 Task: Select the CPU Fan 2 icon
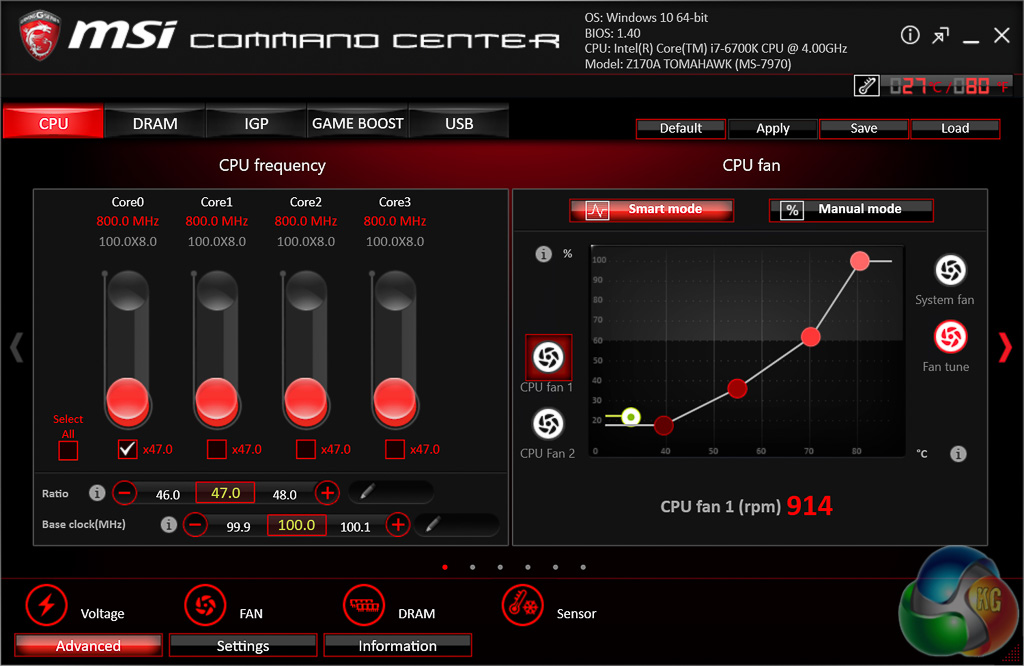point(548,424)
